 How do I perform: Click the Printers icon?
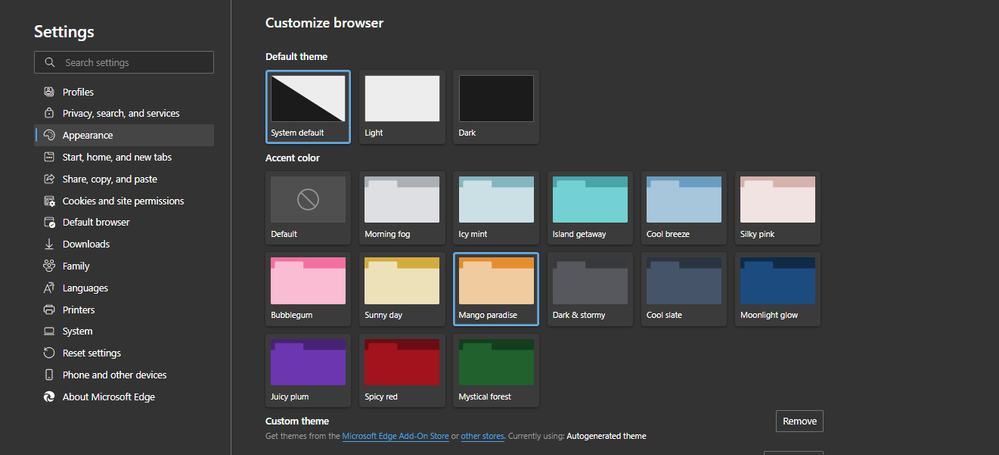(49, 310)
